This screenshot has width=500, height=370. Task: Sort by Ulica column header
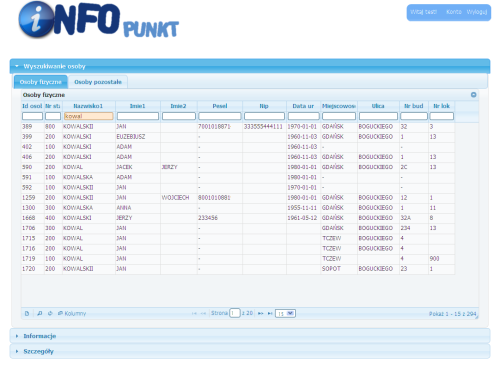click(378, 106)
